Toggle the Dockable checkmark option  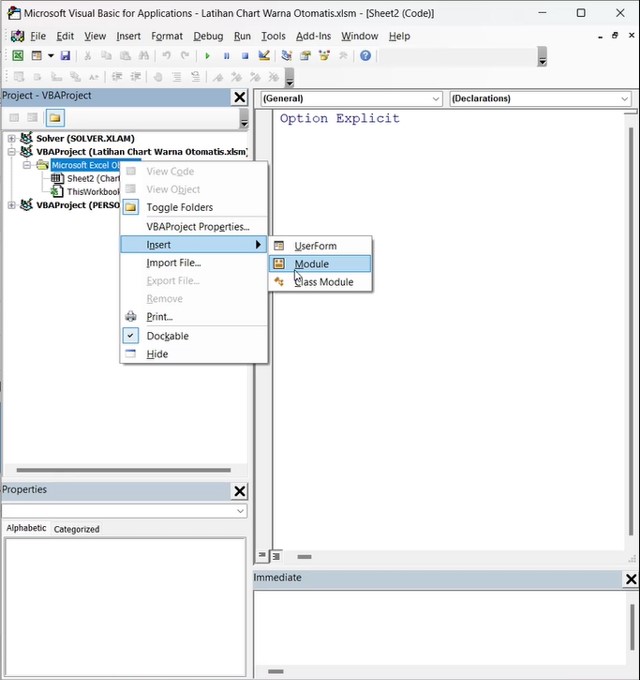[x=167, y=336]
